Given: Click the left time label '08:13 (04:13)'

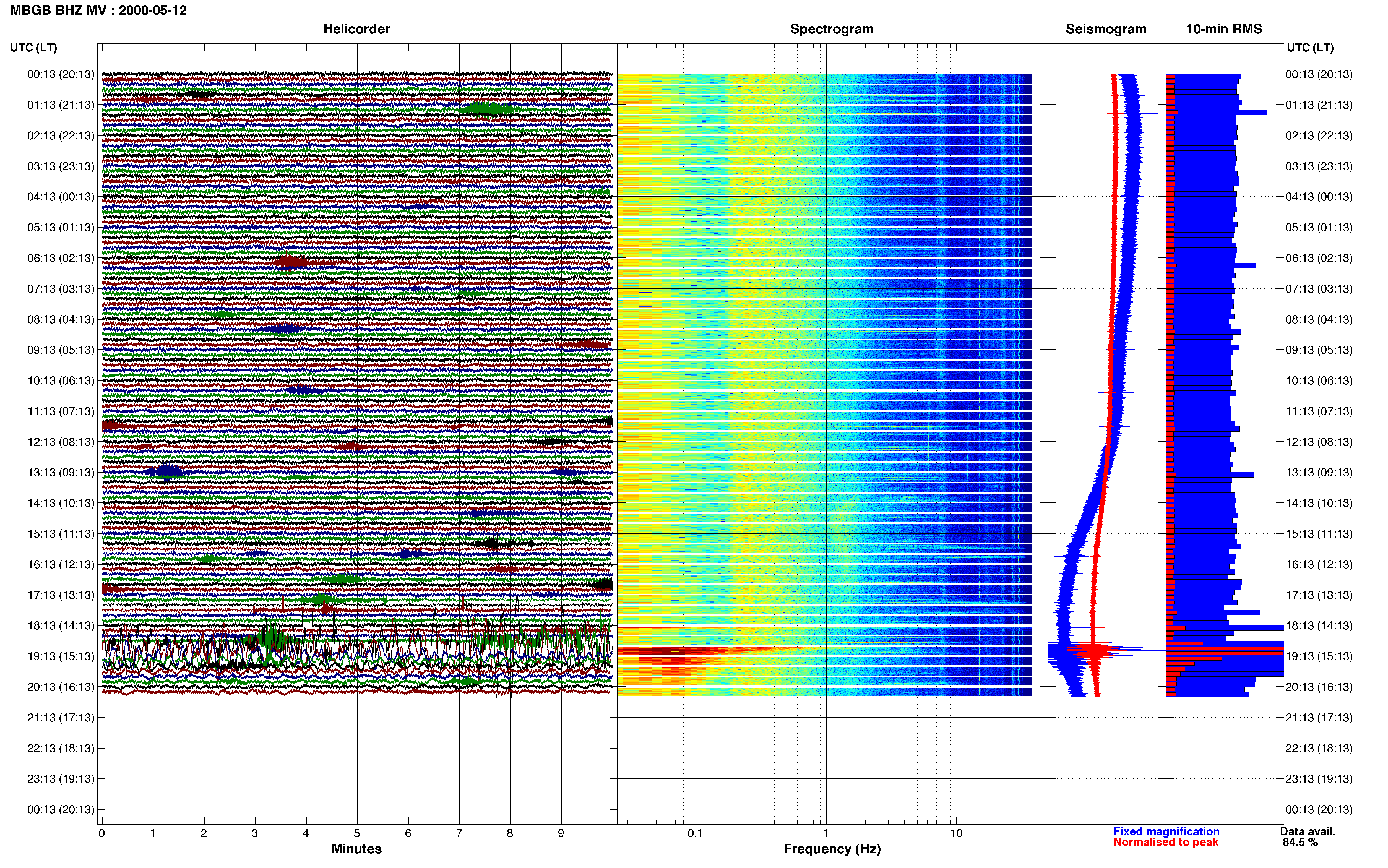Looking at the screenshot, I should (61, 319).
